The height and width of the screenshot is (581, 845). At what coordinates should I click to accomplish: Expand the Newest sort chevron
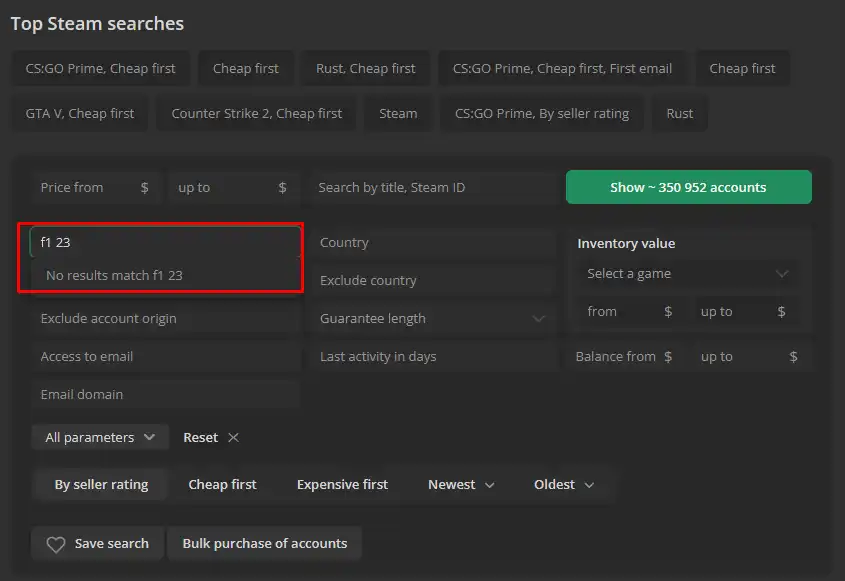pos(489,485)
